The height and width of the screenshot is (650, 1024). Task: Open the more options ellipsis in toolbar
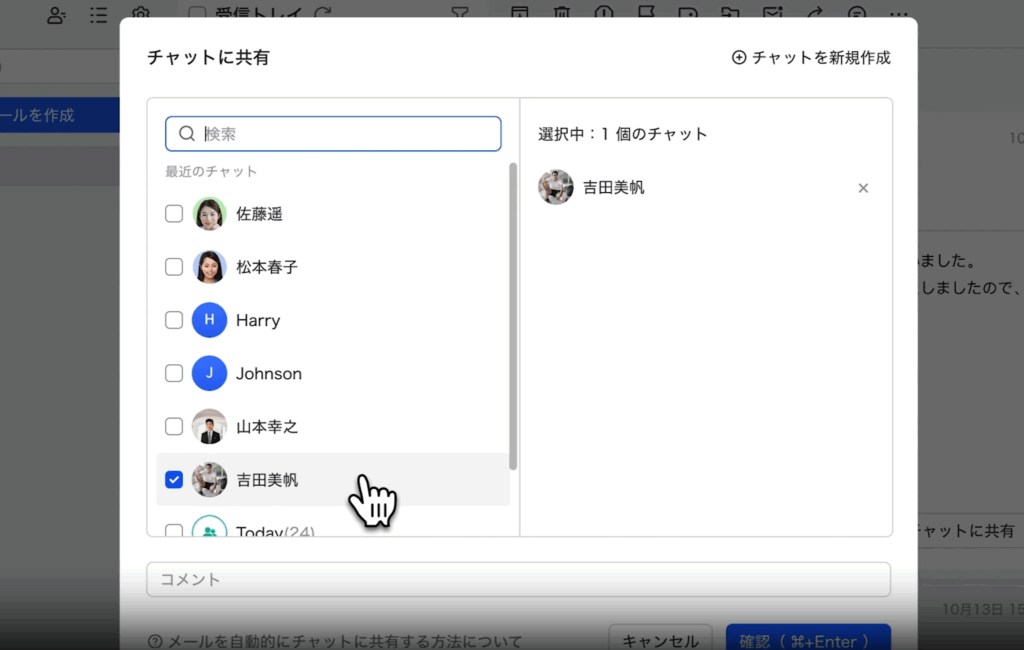tap(899, 13)
